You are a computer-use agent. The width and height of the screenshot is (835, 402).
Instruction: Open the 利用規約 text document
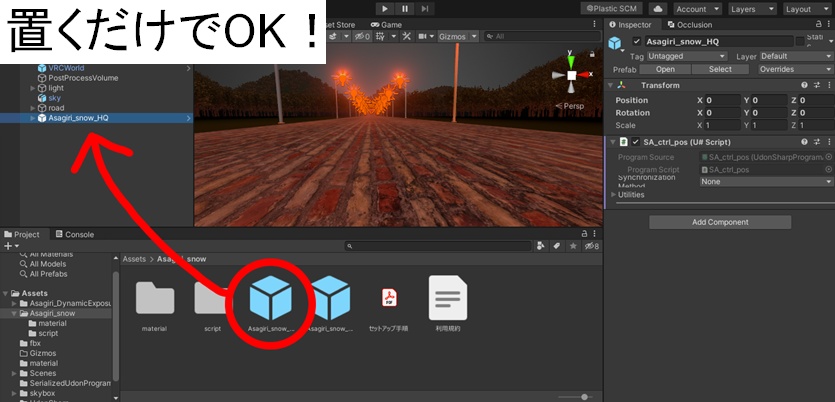click(x=448, y=305)
